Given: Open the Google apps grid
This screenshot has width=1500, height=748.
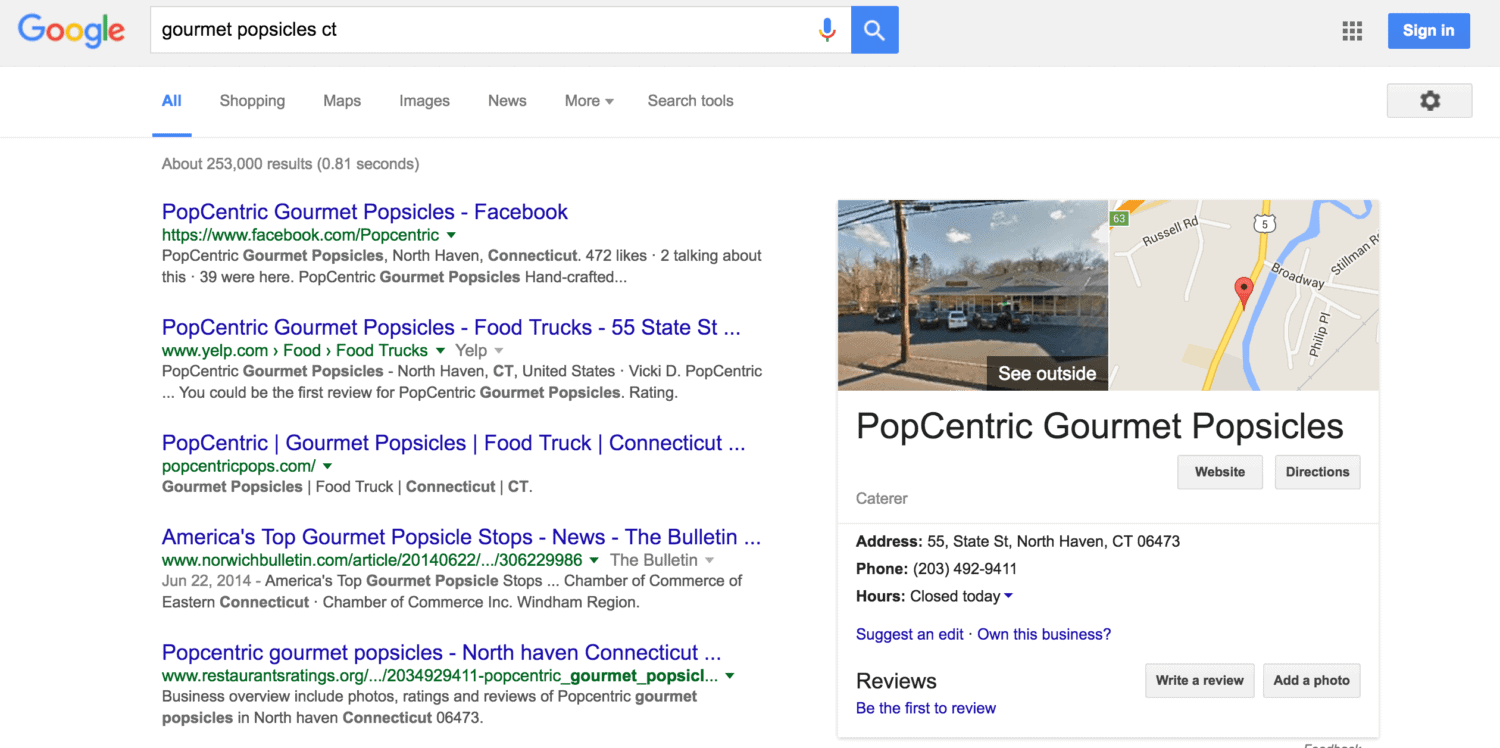Looking at the screenshot, I should [x=1352, y=31].
